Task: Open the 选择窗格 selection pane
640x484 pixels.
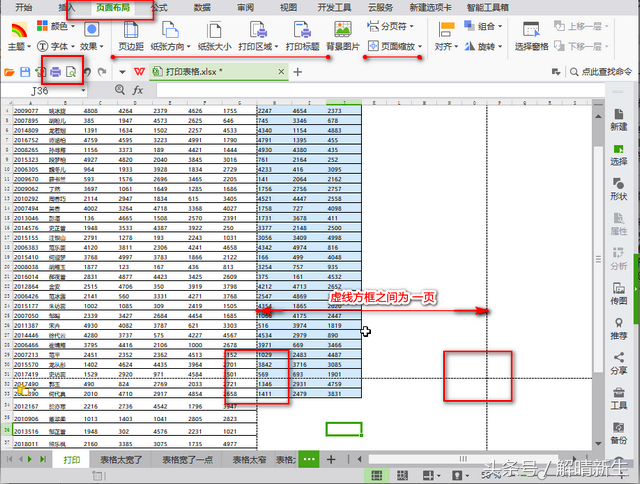Action: (x=531, y=36)
